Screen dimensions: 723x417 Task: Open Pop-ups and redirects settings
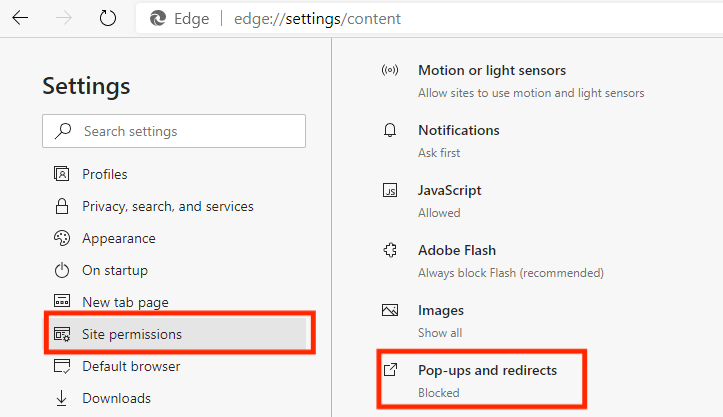[x=487, y=371]
